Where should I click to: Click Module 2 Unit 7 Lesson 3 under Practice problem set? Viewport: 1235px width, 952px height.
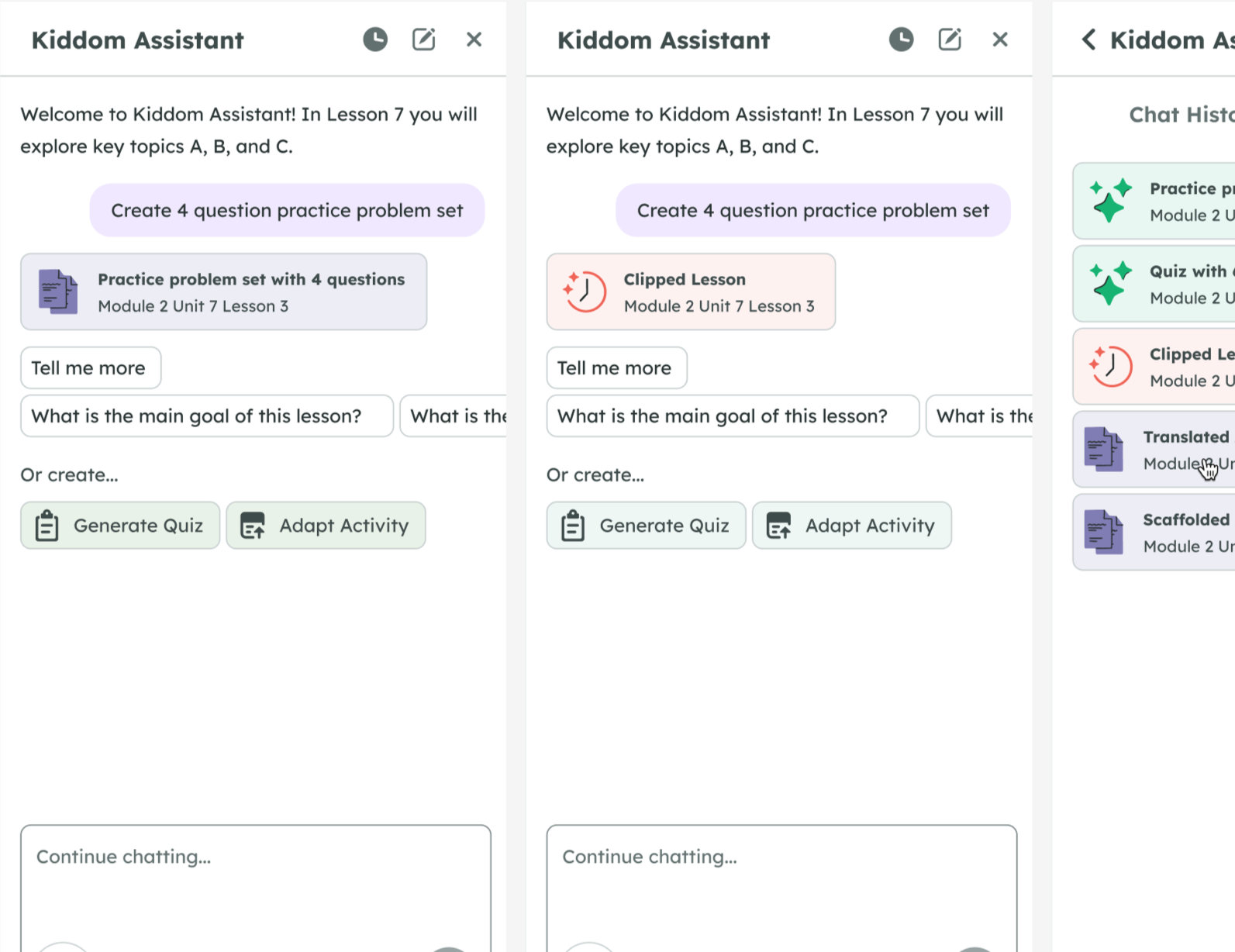[193, 306]
